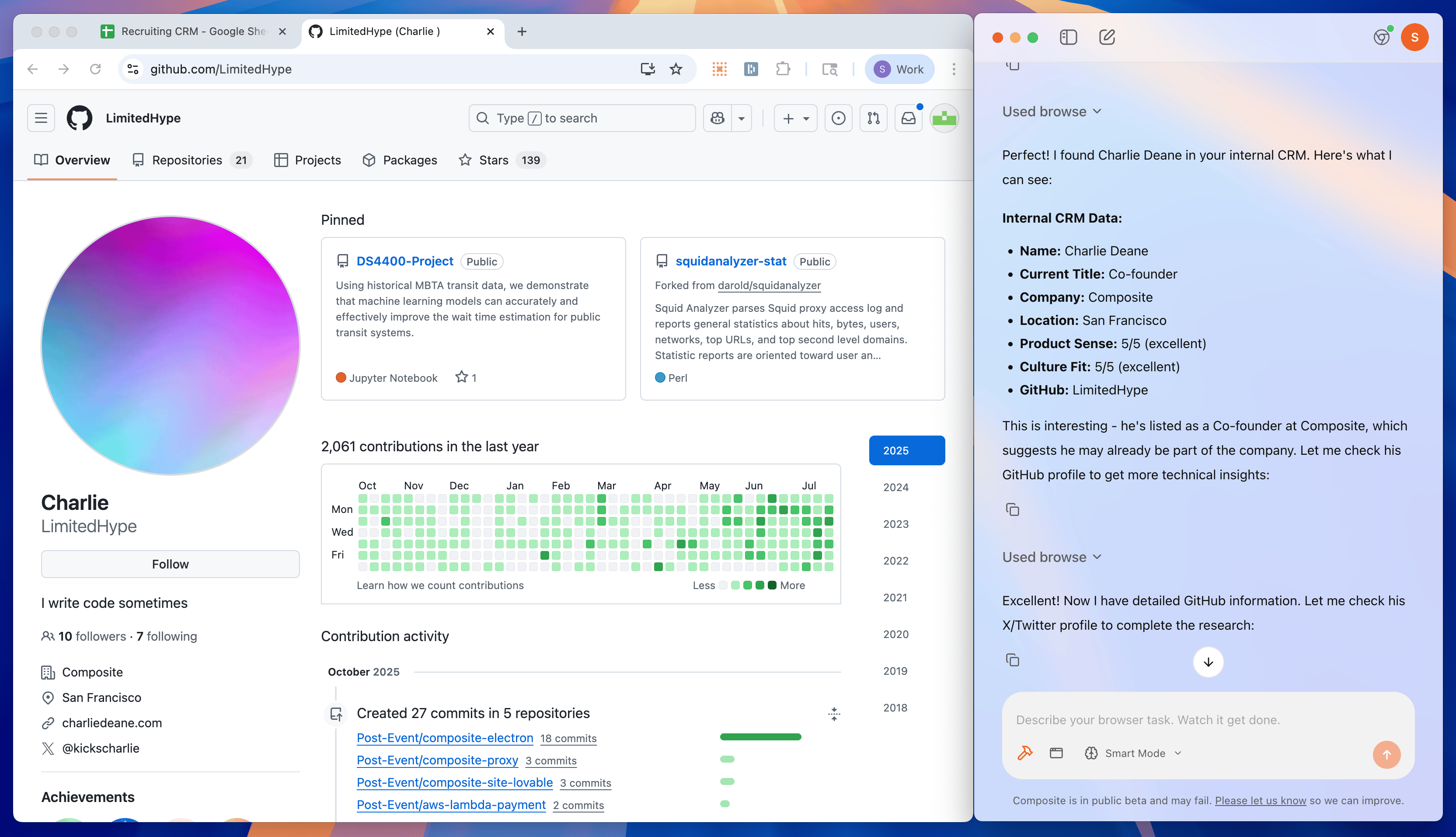Toggle the sidebar panel icon in assistant
1456x837 pixels.
1068,37
